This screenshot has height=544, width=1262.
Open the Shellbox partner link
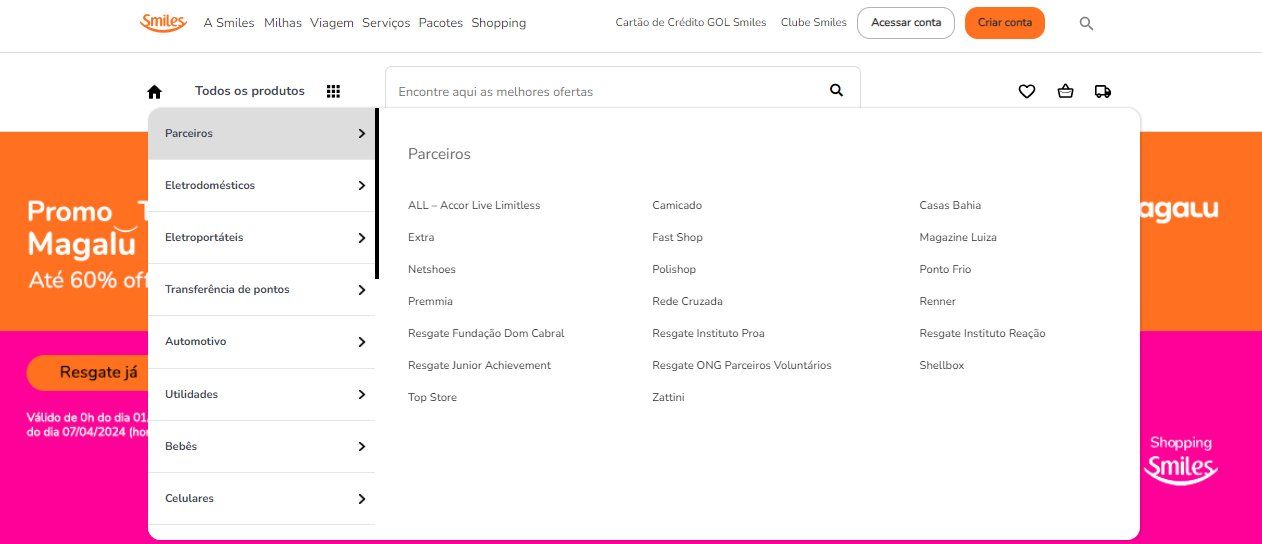(x=941, y=365)
